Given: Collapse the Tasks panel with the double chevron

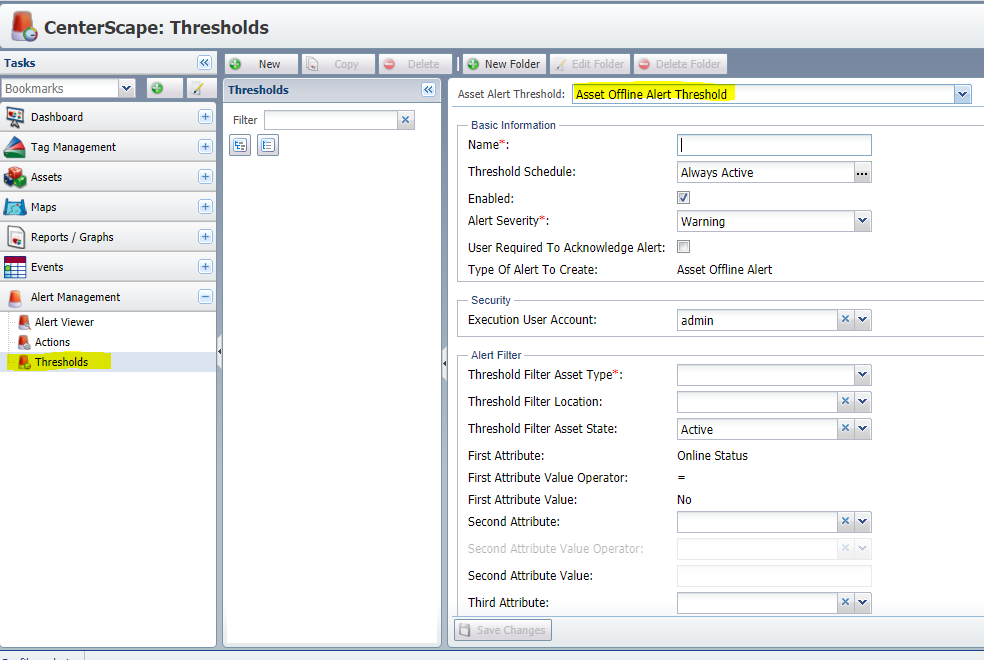Looking at the screenshot, I should click(204, 62).
